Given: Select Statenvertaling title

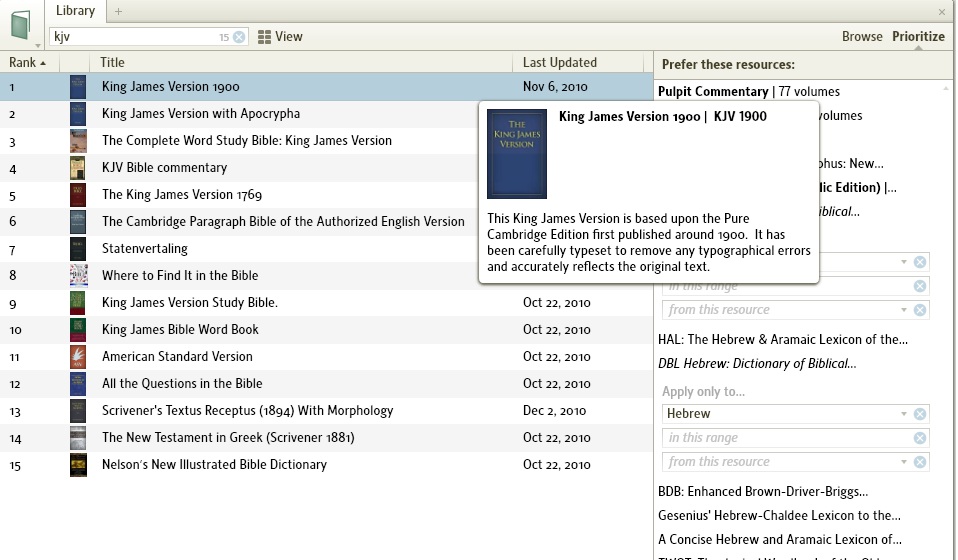Looking at the screenshot, I should [145, 249].
